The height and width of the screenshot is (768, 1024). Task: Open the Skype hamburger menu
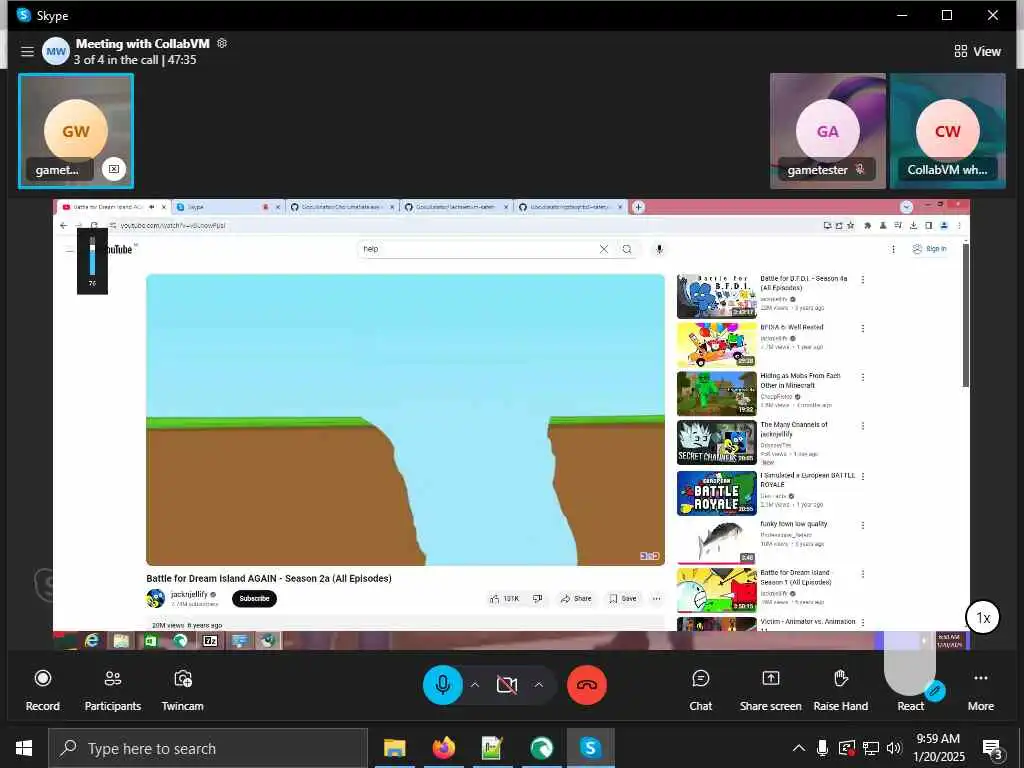[27, 51]
